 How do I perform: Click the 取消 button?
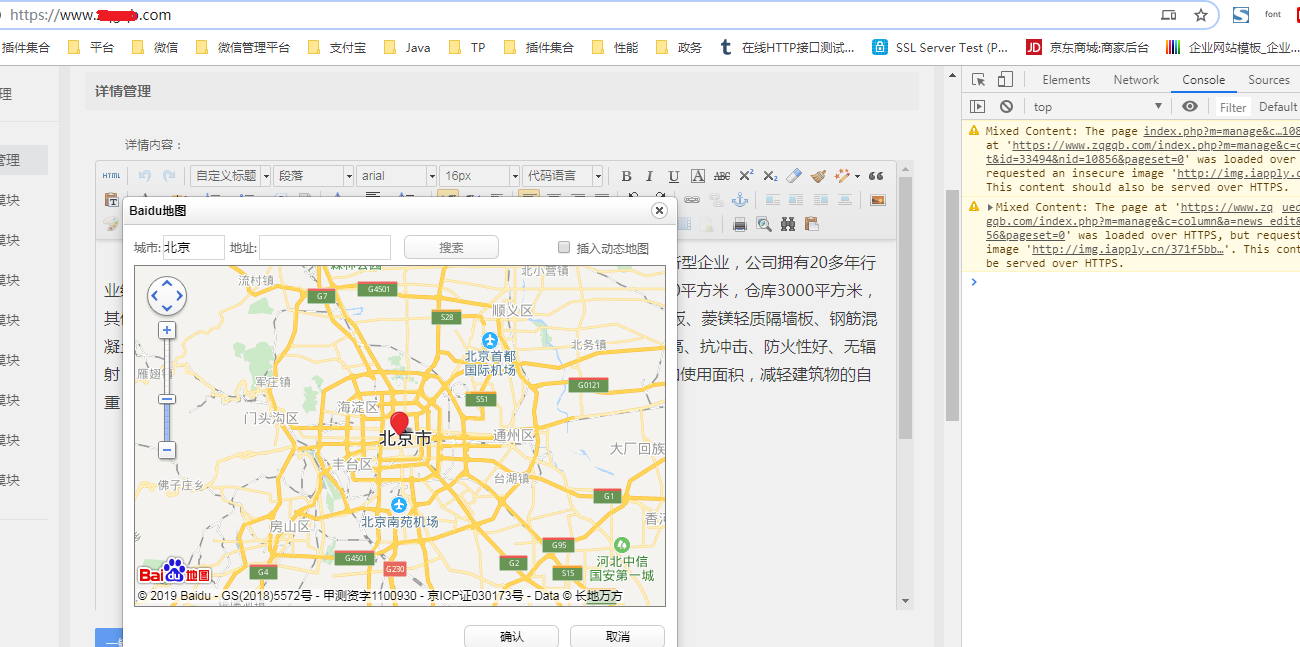(617, 636)
